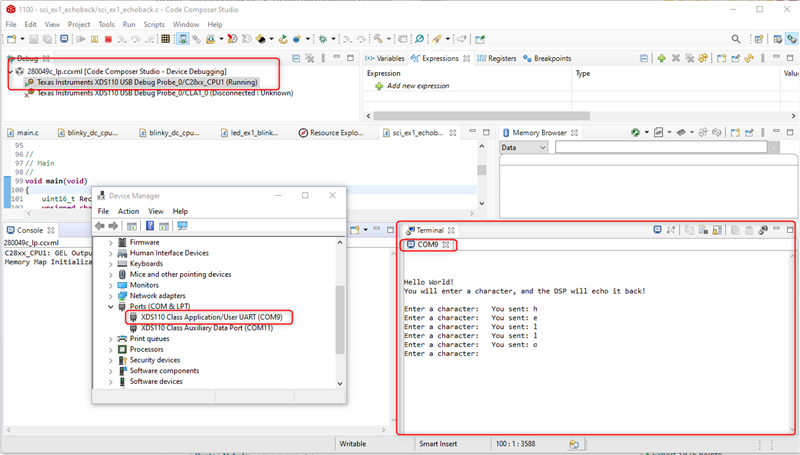This screenshot has height=455, width=800.
Task: Click the green plus in Expressions view
Action: (661, 58)
